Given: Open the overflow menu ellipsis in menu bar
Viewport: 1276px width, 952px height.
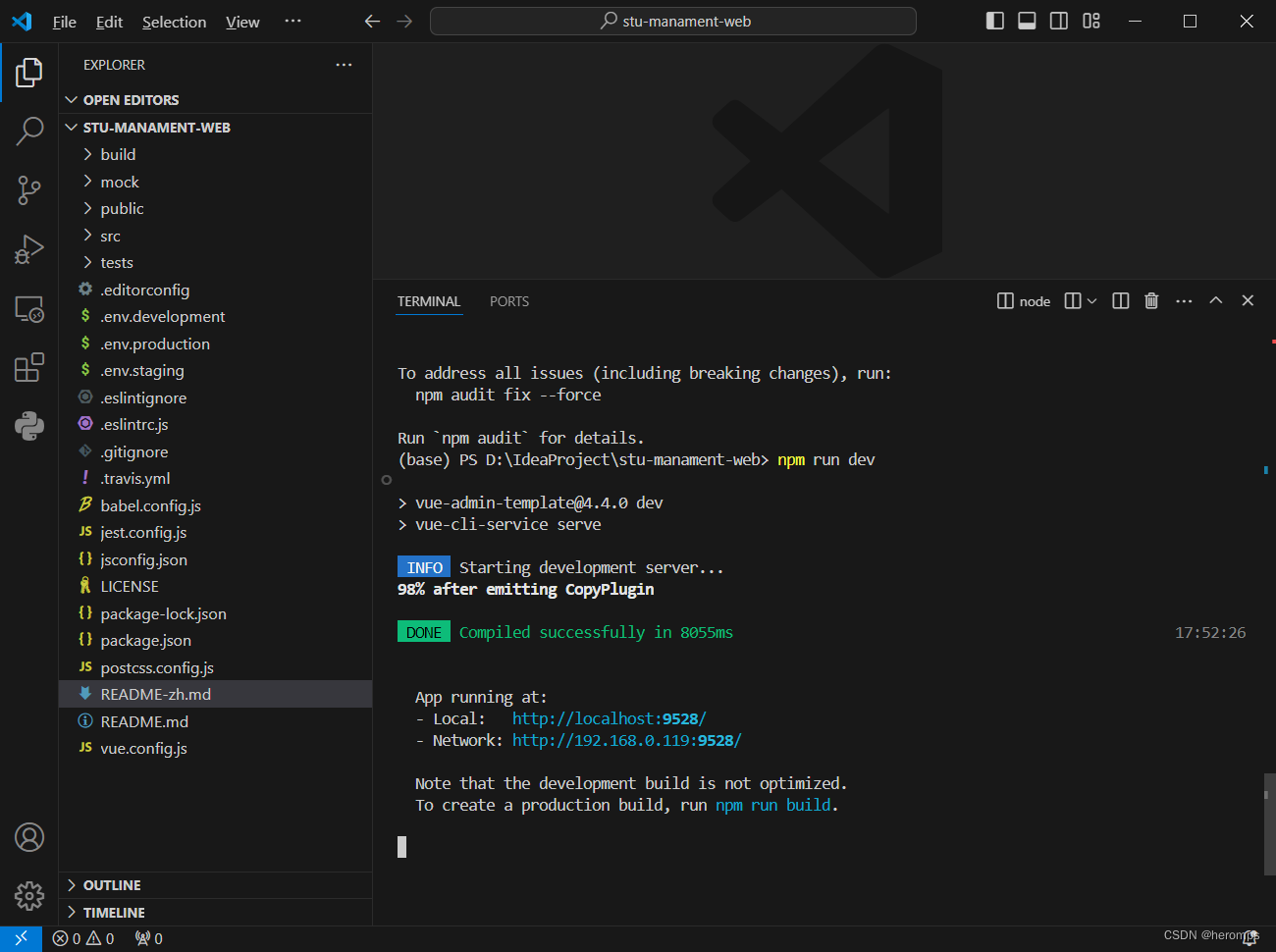Looking at the screenshot, I should [x=292, y=21].
